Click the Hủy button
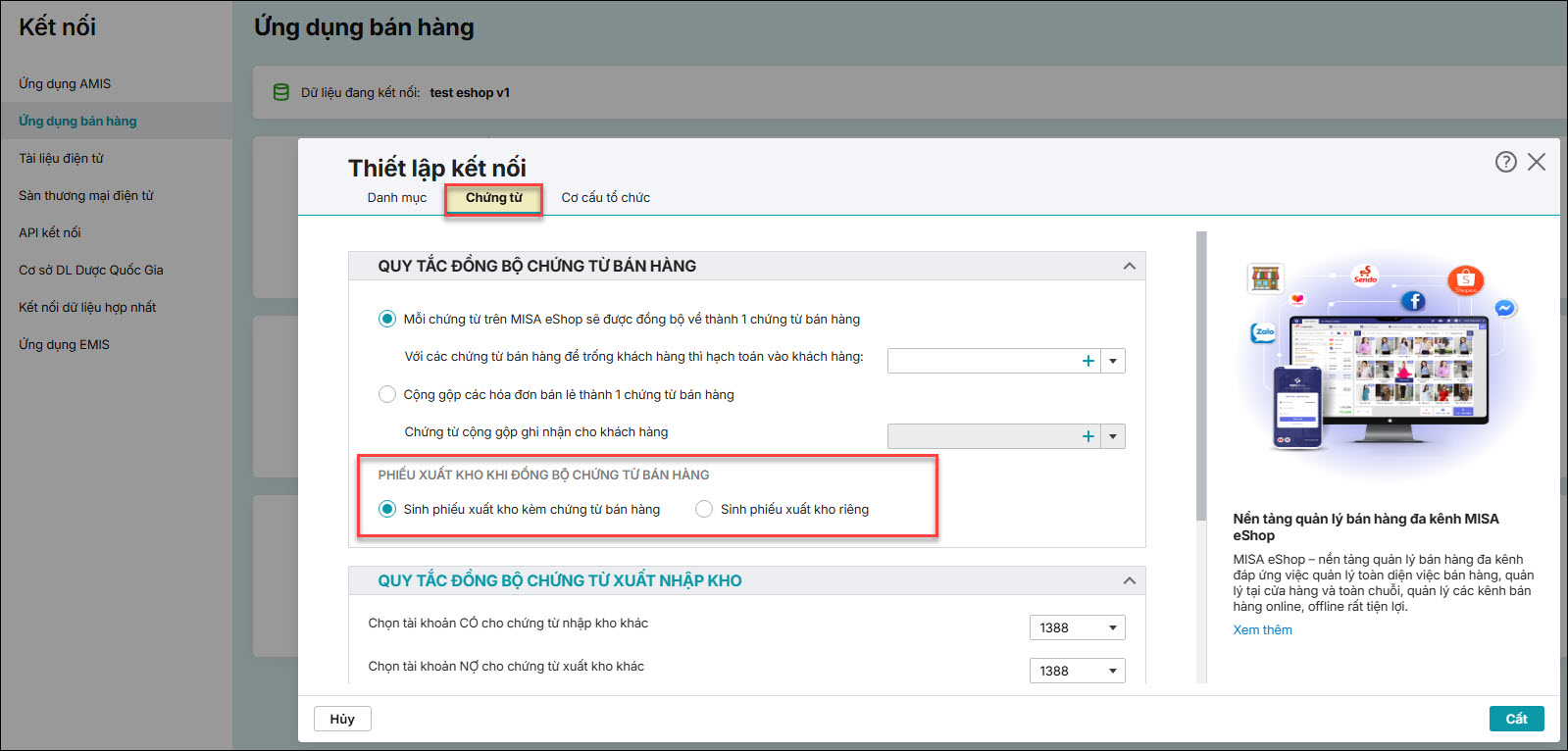Image resolution: width=1568 pixels, height=751 pixels. click(342, 719)
